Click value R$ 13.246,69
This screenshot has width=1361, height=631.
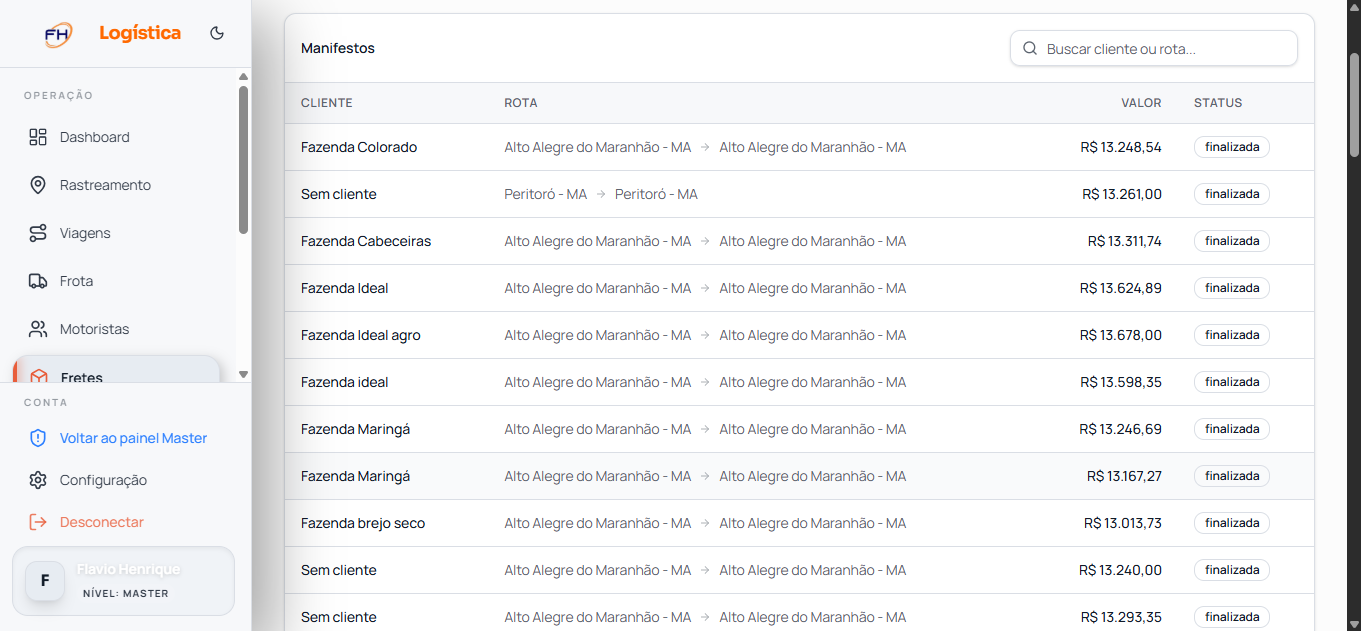pos(1121,429)
